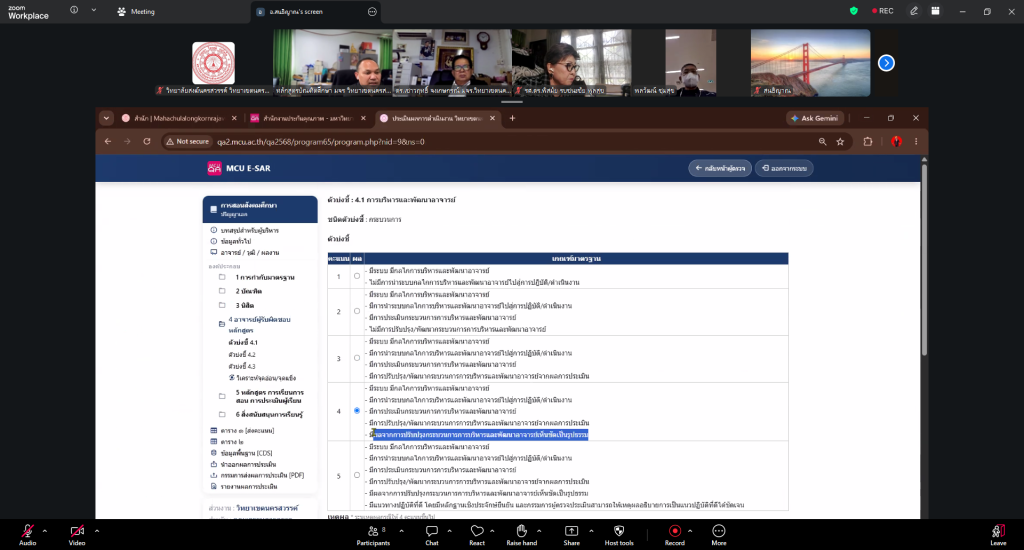Click the React heart icon
The image size is (1024, 550).
(x=477, y=531)
